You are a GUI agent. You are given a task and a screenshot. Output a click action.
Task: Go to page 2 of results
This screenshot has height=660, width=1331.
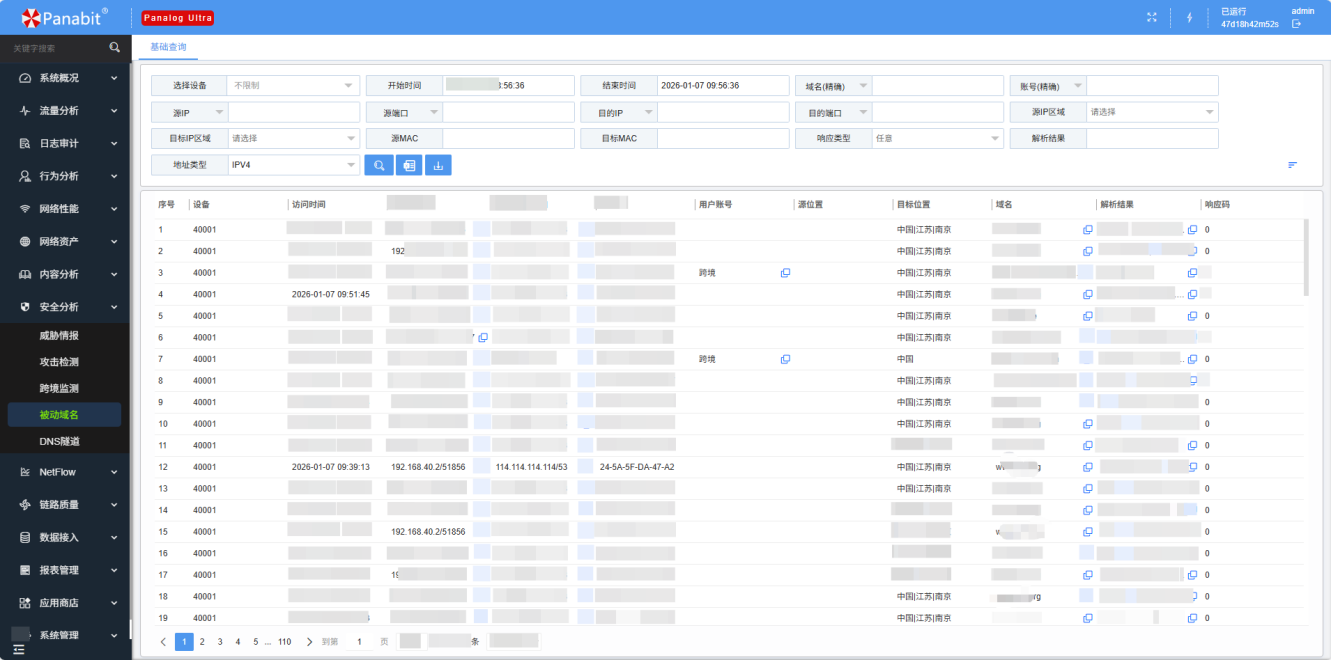pos(202,642)
